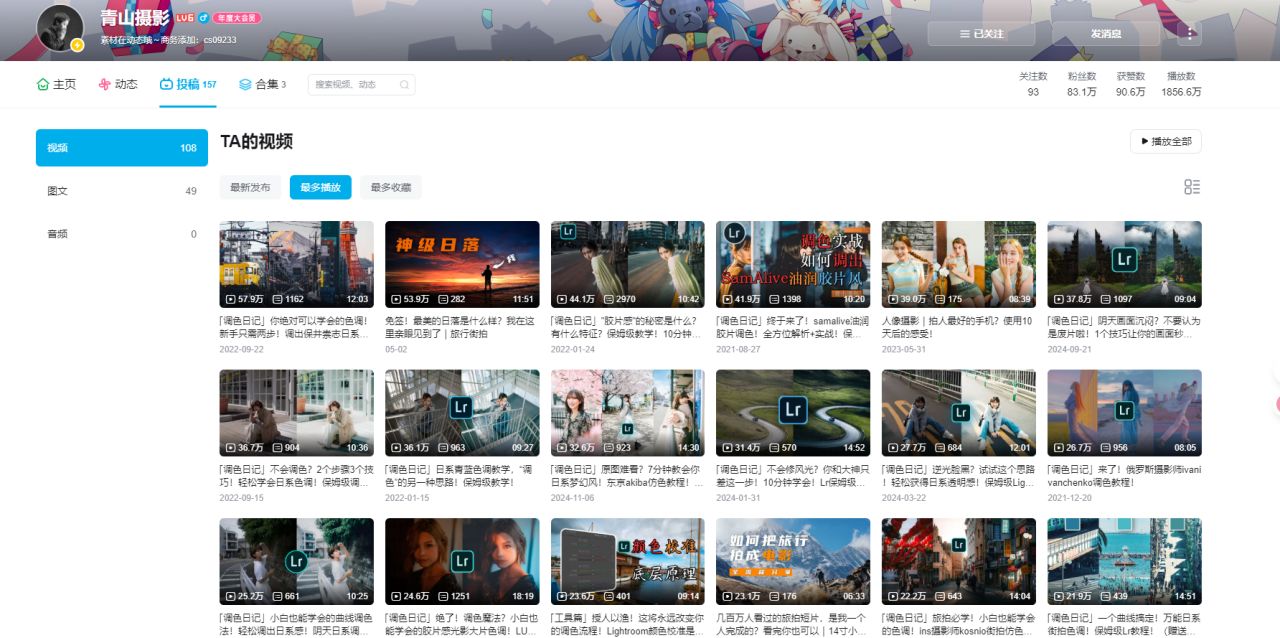Switch to list view layout icon

click(1192, 187)
